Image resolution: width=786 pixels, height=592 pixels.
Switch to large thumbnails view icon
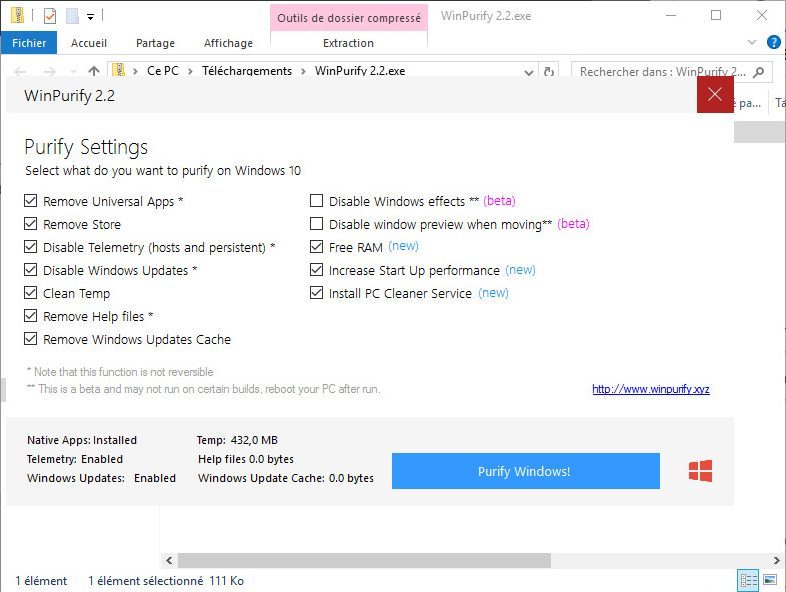coord(770,580)
